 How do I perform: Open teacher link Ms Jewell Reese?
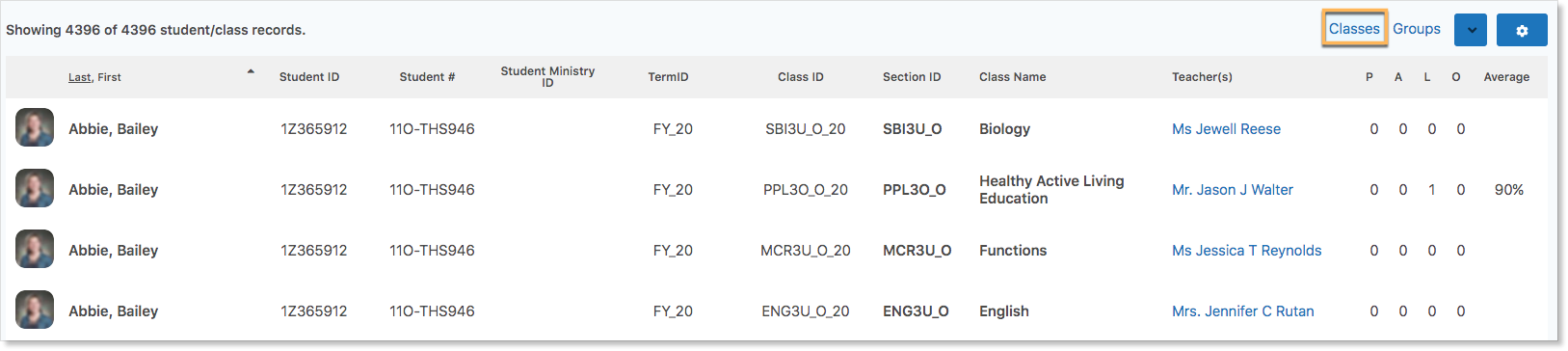pos(1226,129)
